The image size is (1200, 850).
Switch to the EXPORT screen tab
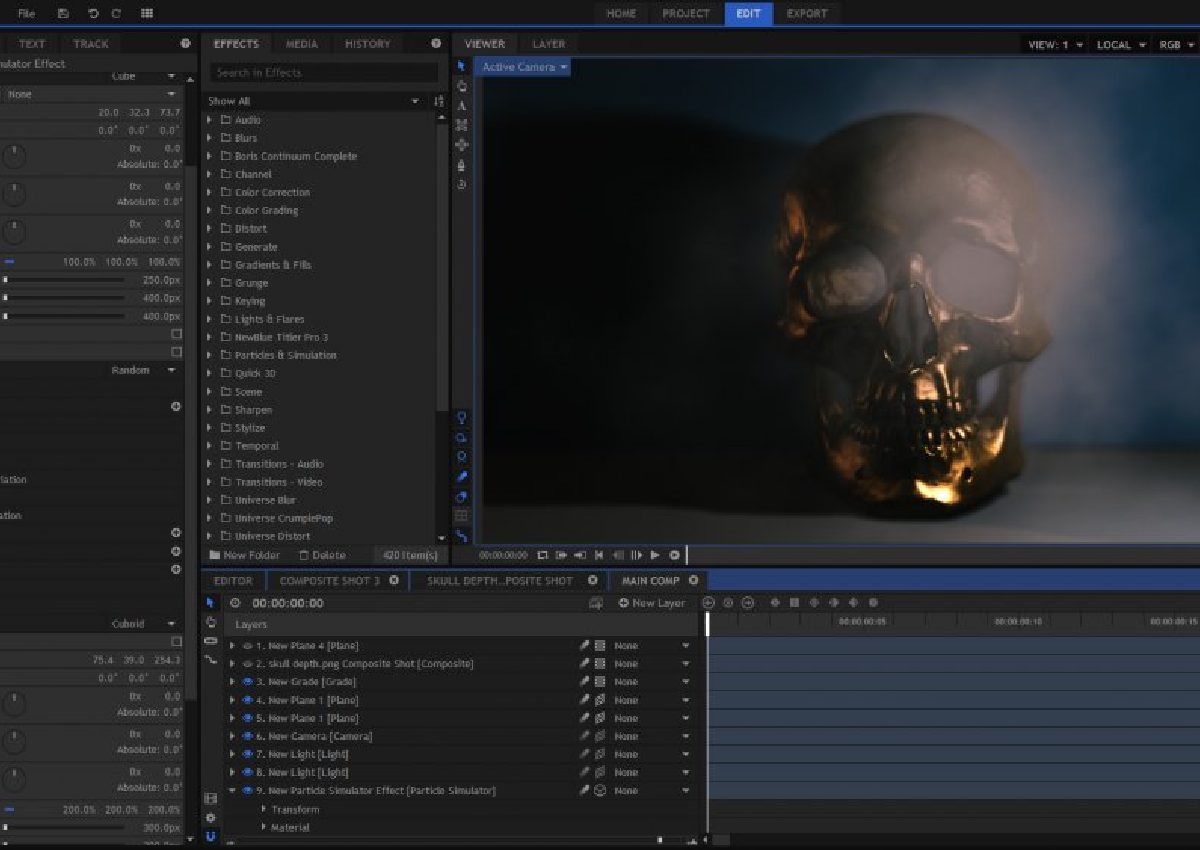click(806, 14)
